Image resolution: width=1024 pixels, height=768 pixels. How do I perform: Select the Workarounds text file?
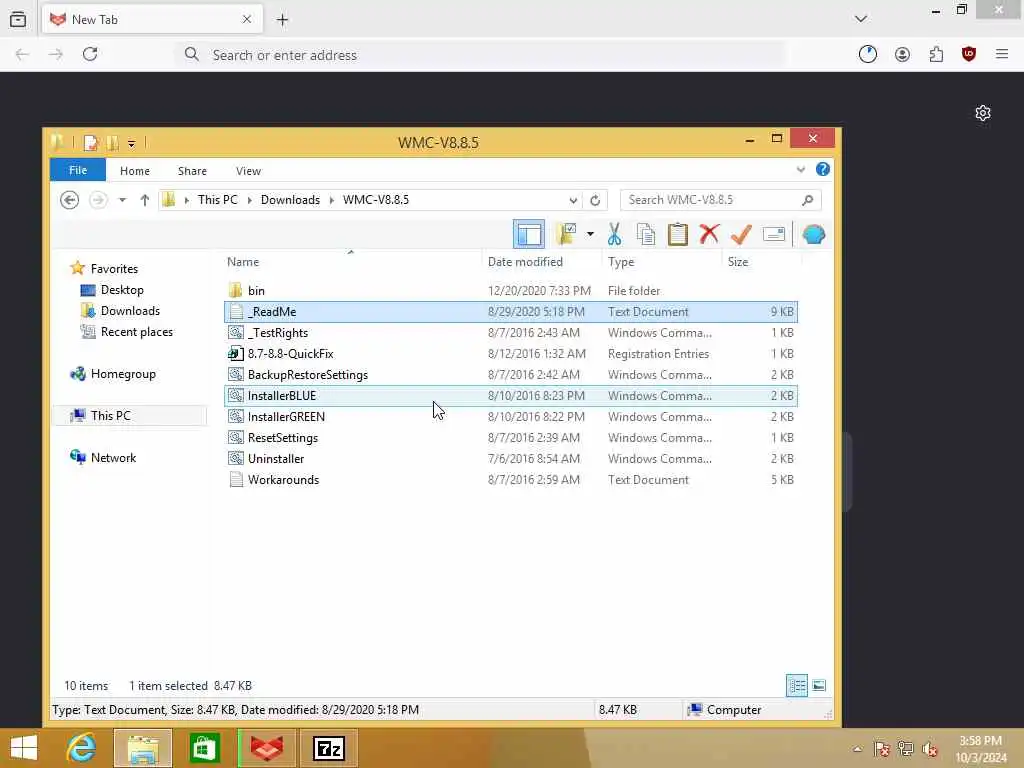pos(511,479)
